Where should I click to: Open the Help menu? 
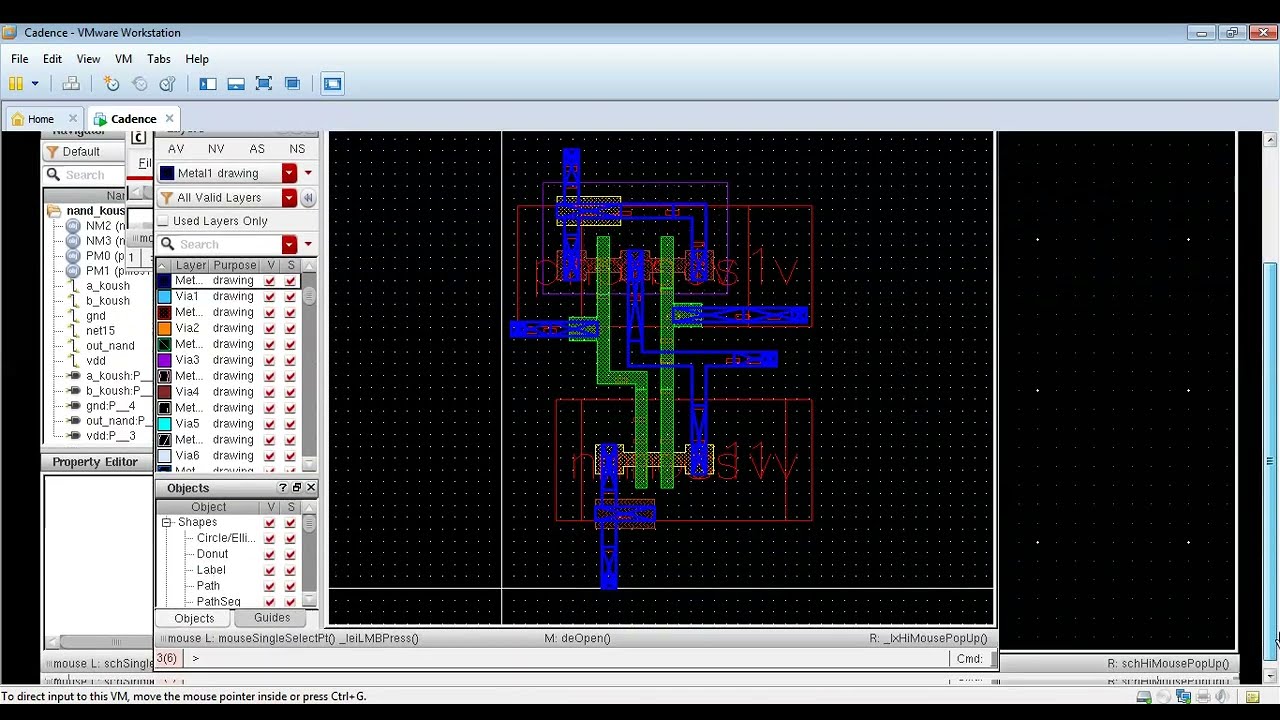click(x=197, y=59)
